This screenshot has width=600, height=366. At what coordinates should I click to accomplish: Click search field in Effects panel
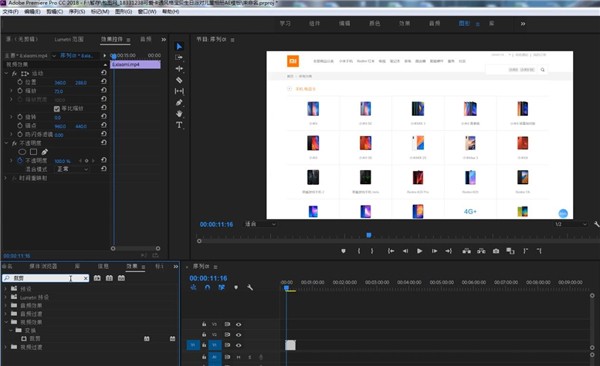tap(46, 278)
